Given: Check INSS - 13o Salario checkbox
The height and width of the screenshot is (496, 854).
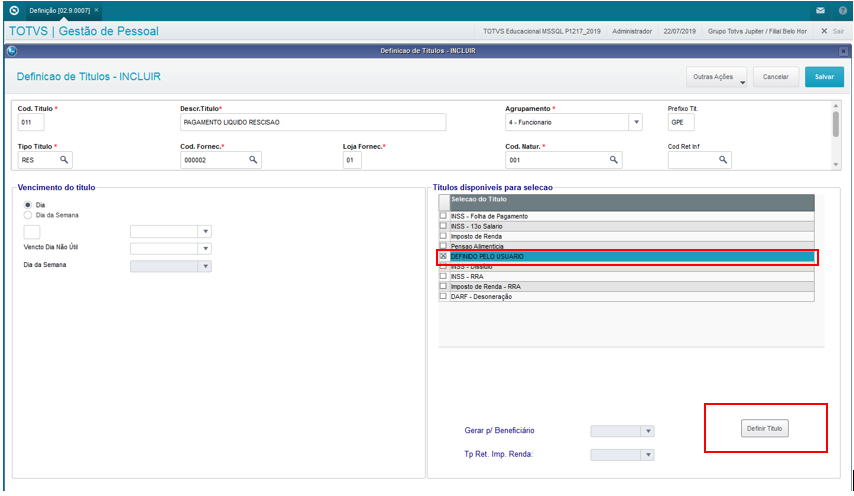Looking at the screenshot, I should [x=443, y=225].
